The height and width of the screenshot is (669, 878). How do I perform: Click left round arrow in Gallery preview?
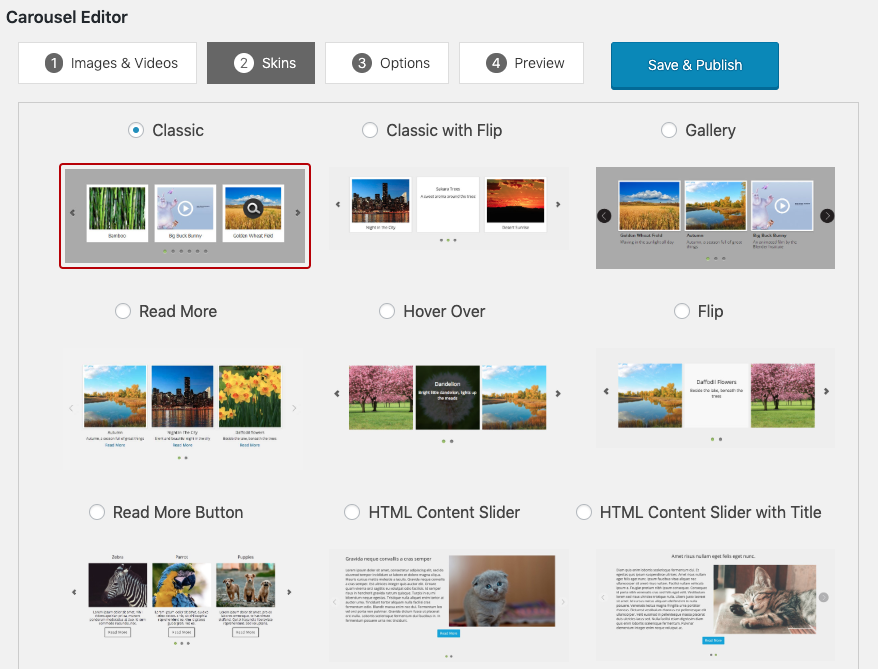[604, 215]
